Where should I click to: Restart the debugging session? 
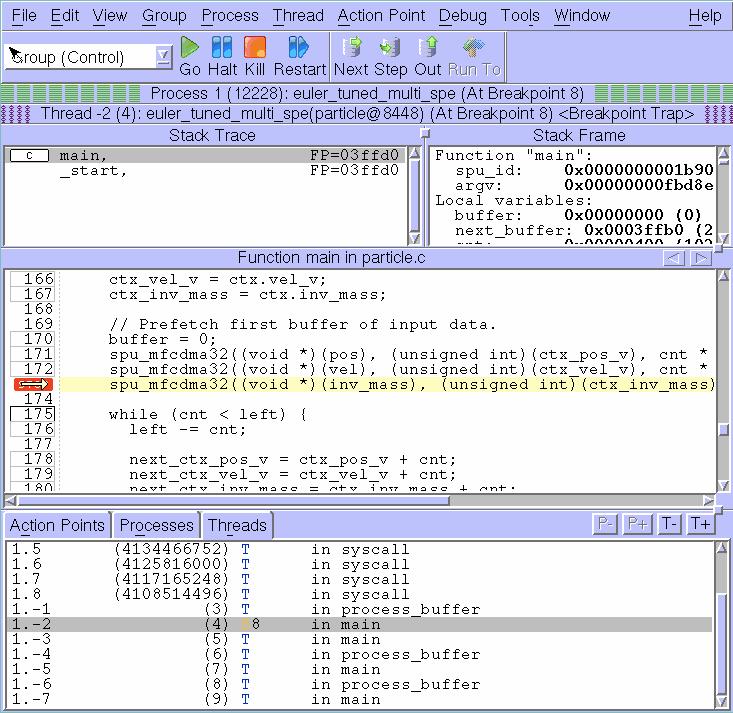299,56
